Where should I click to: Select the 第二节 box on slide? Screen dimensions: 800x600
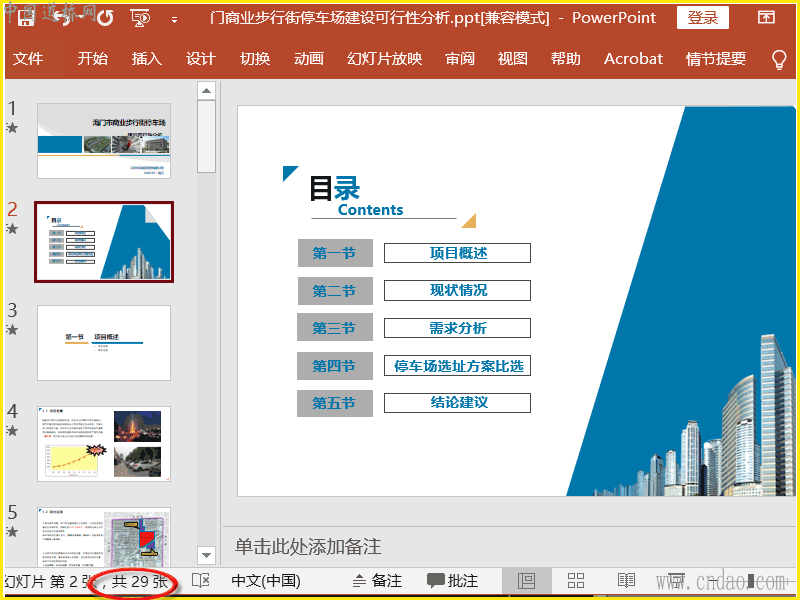coord(335,291)
